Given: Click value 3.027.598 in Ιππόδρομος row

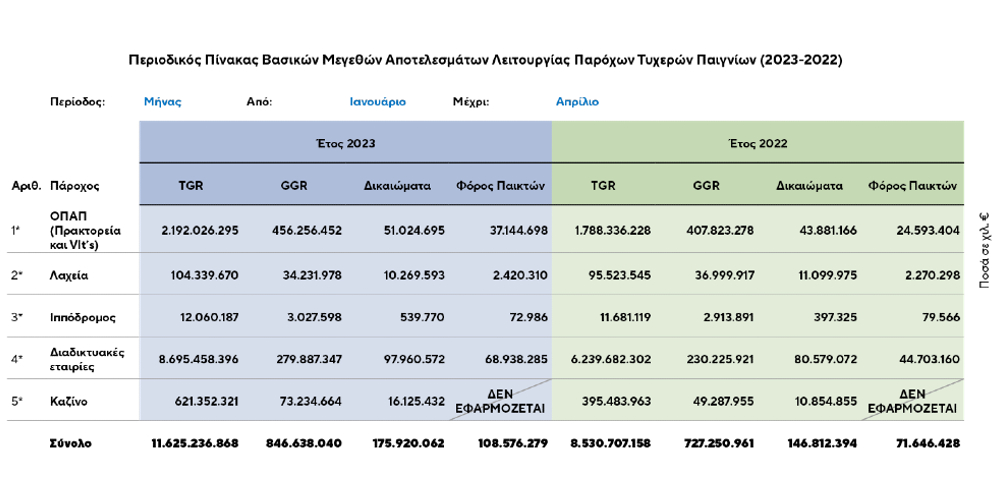Looking at the screenshot, I should (316, 317).
